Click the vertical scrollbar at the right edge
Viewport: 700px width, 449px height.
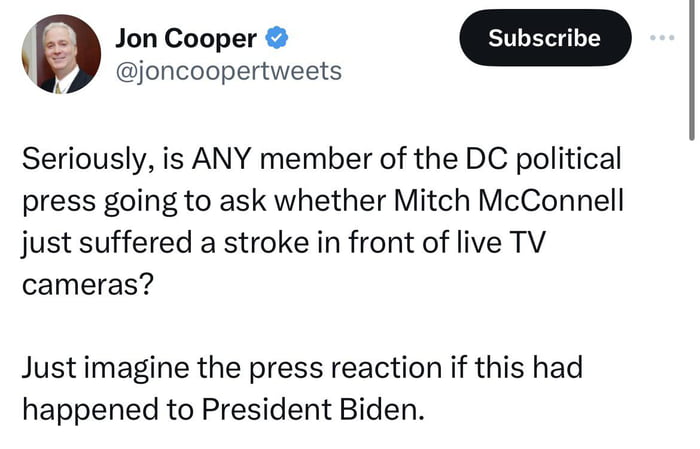point(692,70)
